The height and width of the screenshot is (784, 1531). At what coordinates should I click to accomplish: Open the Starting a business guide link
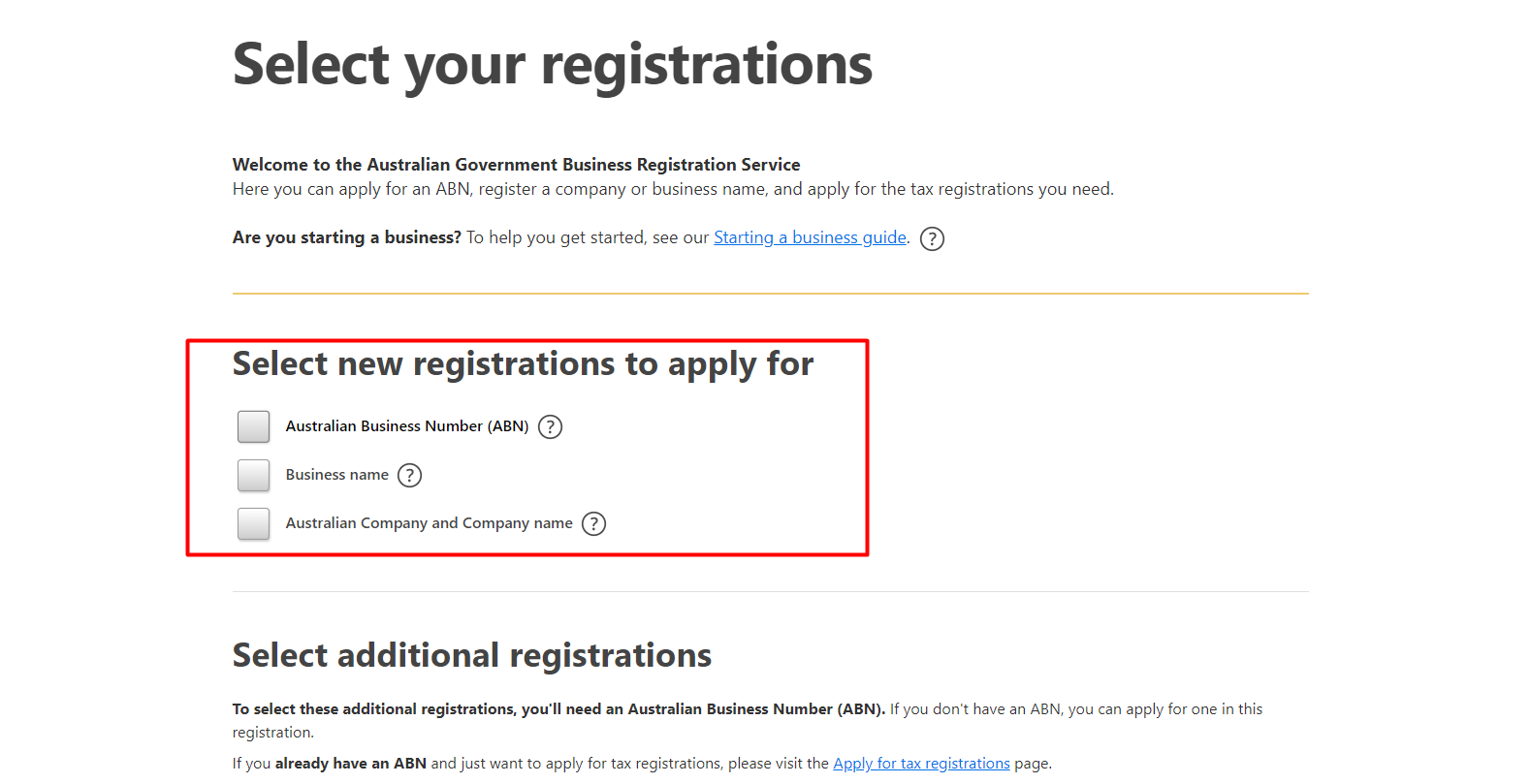(810, 237)
